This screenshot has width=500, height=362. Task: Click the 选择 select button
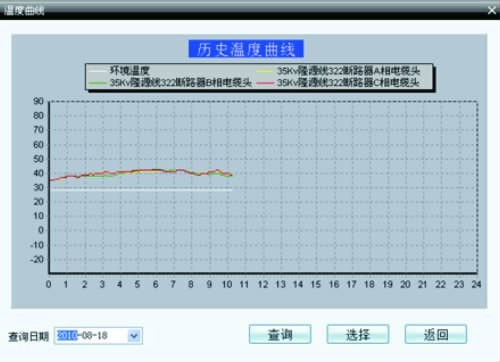tap(358, 334)
